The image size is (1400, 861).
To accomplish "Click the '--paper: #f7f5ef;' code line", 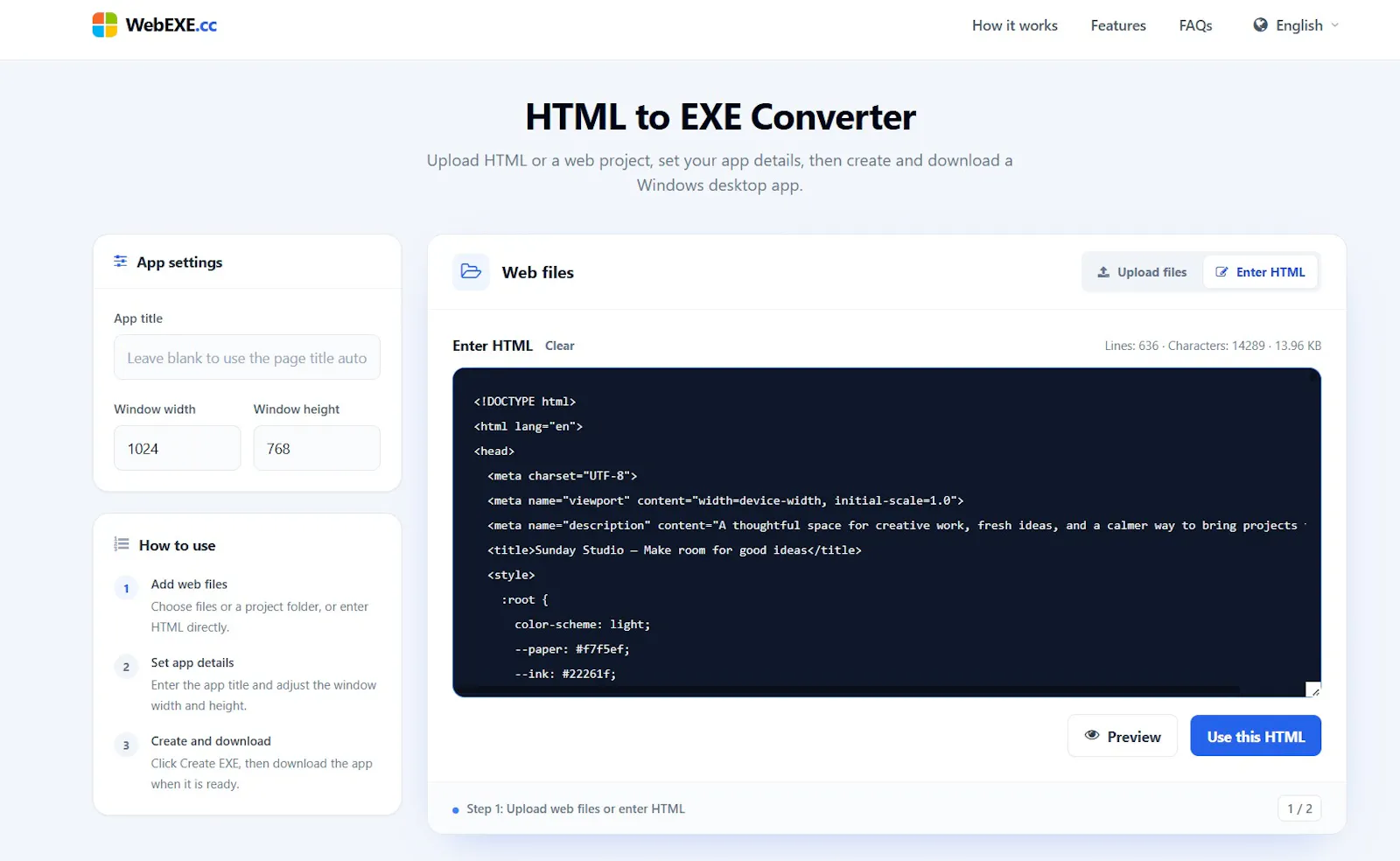I will pyautogui.click(x=572, y=649).
